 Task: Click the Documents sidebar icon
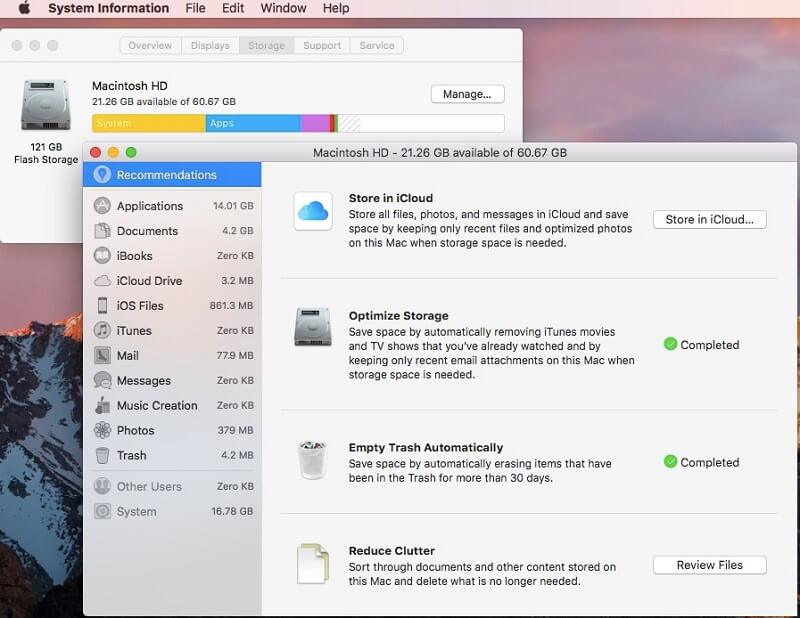pyautogui.click(x=102, y=231)
